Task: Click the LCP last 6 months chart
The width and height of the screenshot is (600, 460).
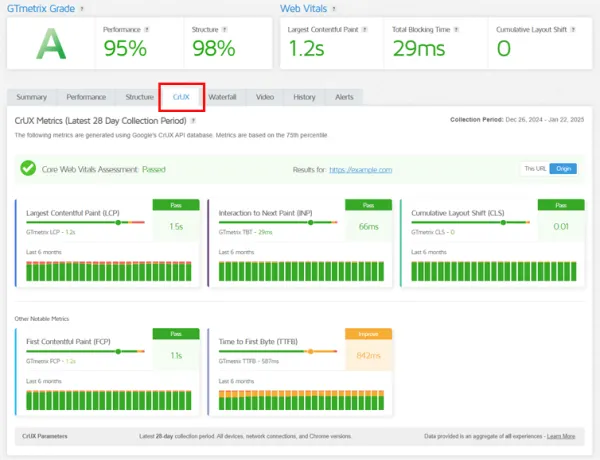Action: click(x=109, y=271)
